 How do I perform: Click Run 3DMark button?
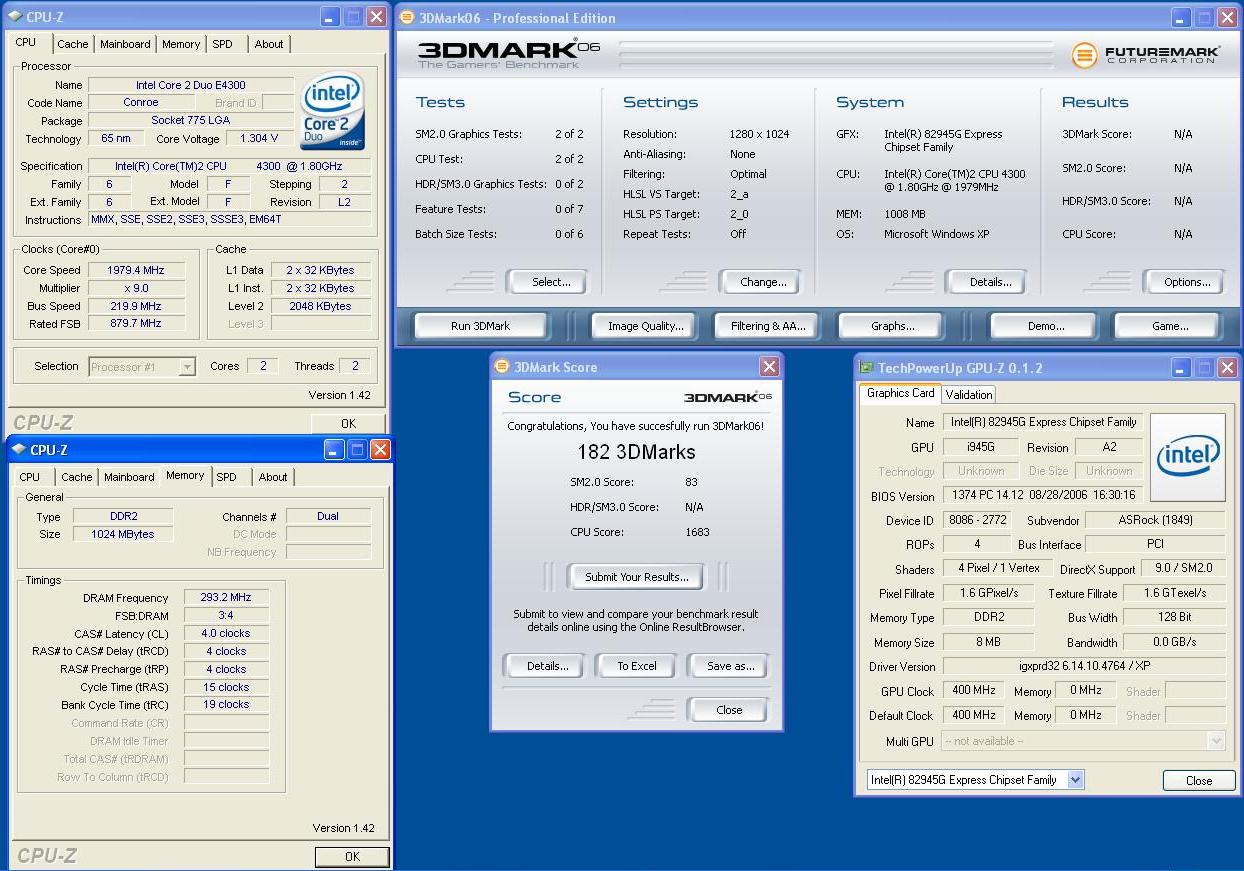click(x=480, y=326)
